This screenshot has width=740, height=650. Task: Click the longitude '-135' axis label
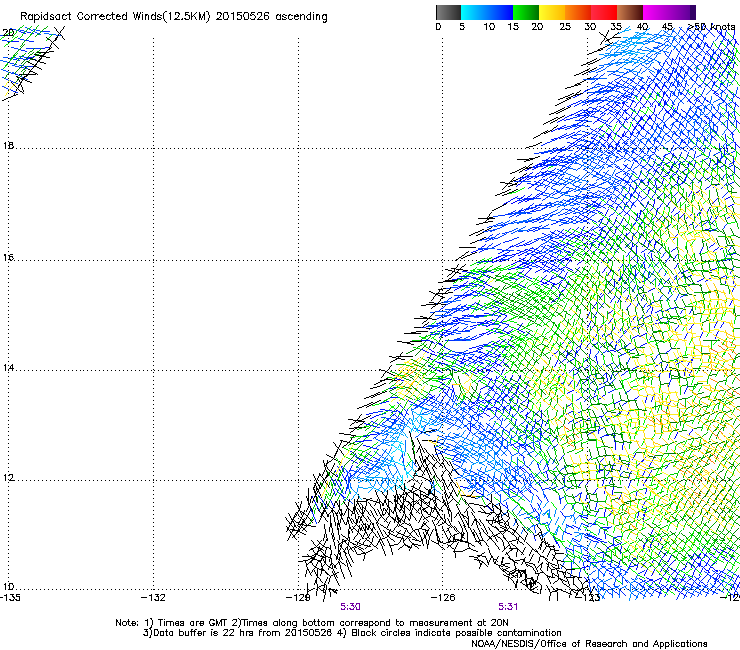(10, 597)
